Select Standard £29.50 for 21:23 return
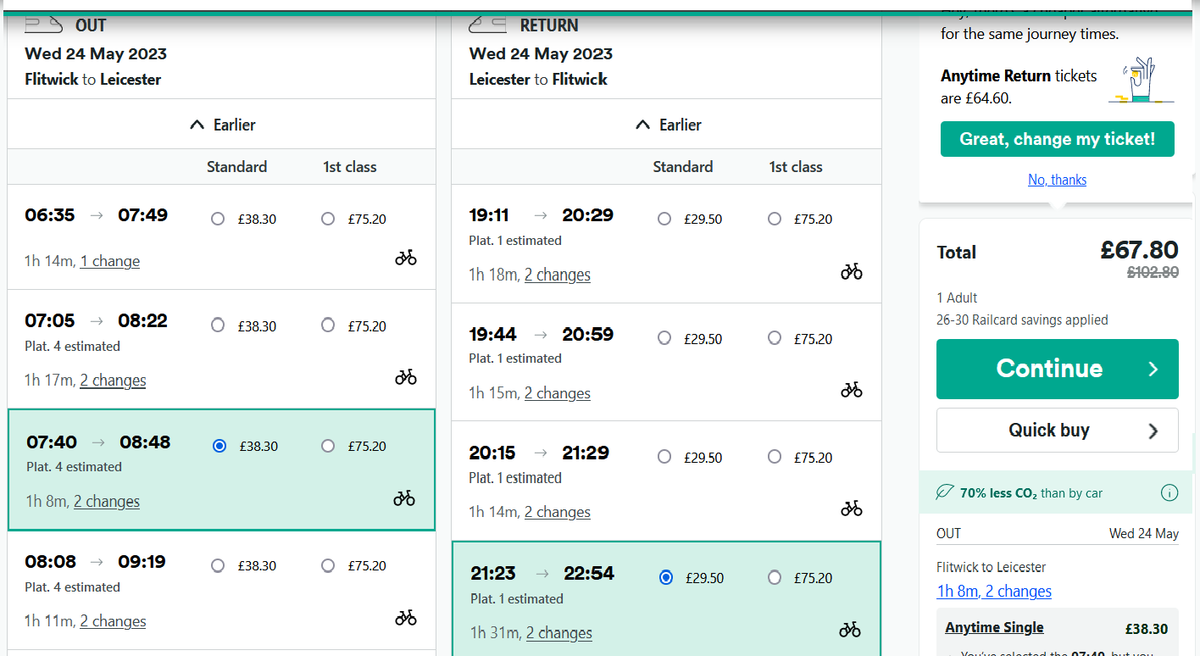The image size is (1200, 656). (x=666, y=578)
